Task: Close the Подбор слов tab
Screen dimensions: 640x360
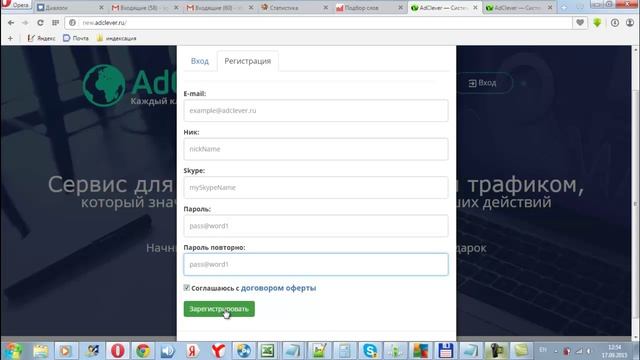Action: point(400,8)
